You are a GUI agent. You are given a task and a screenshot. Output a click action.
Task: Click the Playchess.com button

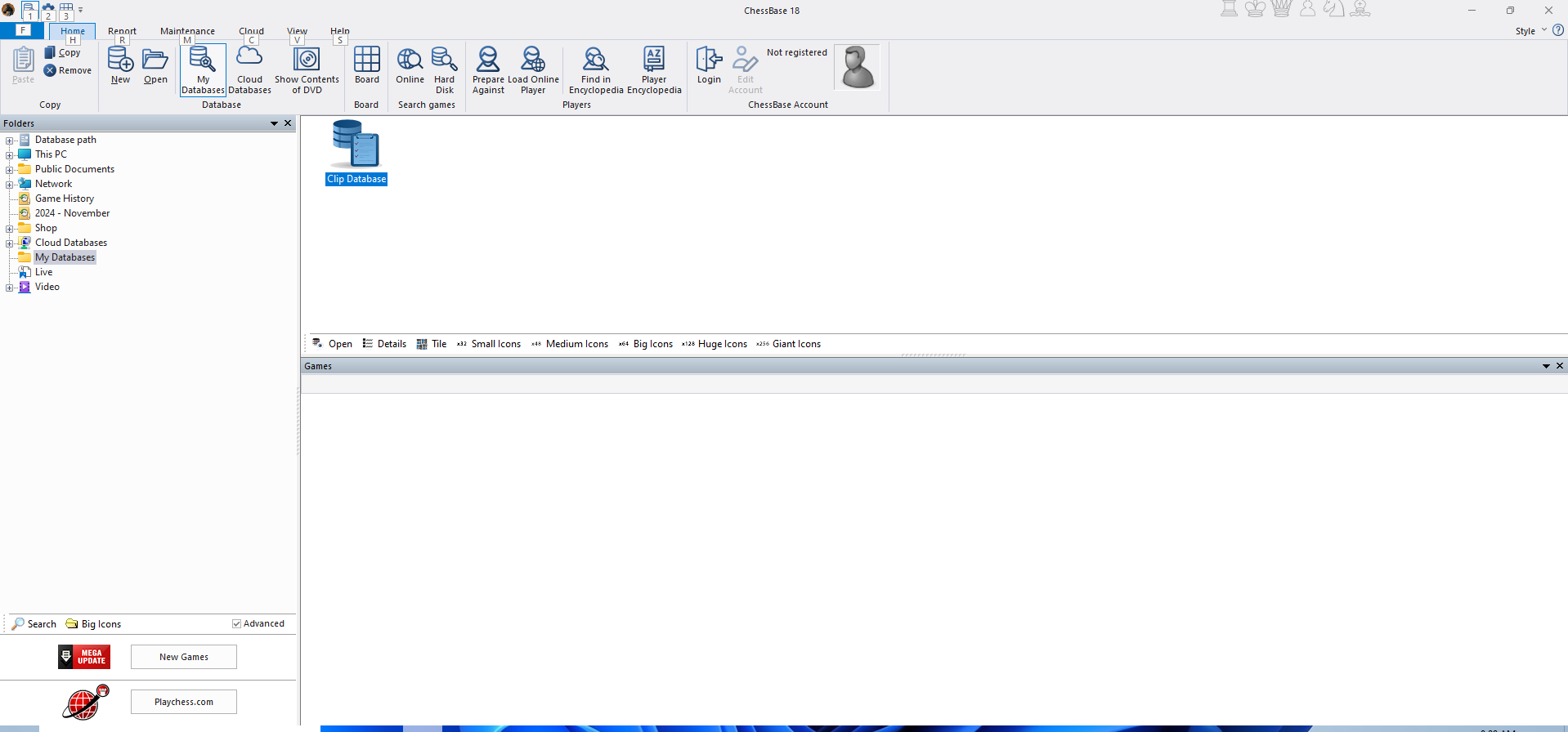point(184,702)
